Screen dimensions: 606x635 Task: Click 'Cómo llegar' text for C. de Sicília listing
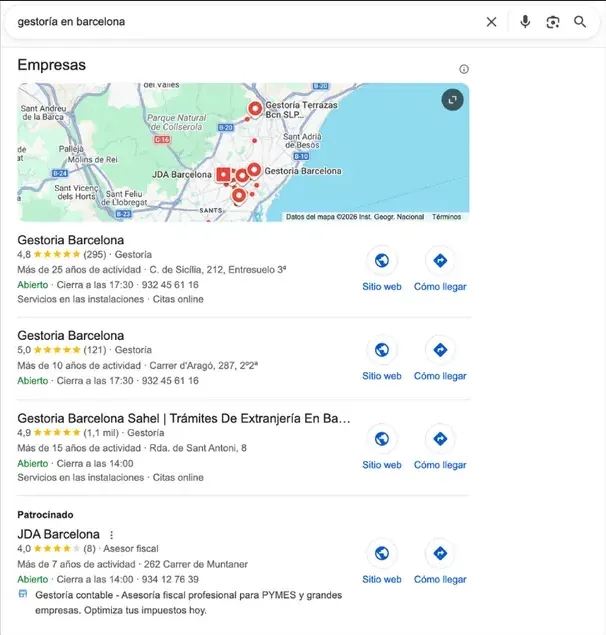click(x=440, y=287)
